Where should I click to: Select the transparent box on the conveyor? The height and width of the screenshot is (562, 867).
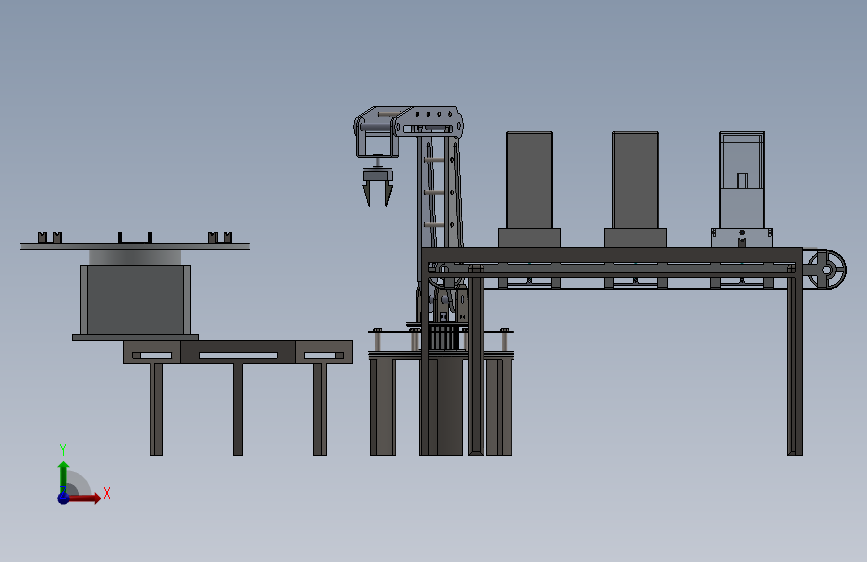[742, 180]
